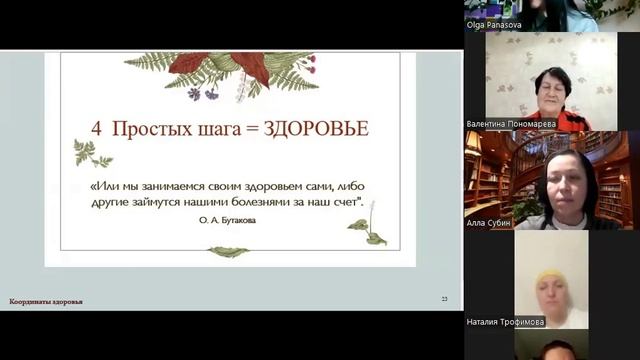Viewport: 640px width, 360px height.
Task: Click the Валентина Пономарева name label
Action: click(511, 124)
